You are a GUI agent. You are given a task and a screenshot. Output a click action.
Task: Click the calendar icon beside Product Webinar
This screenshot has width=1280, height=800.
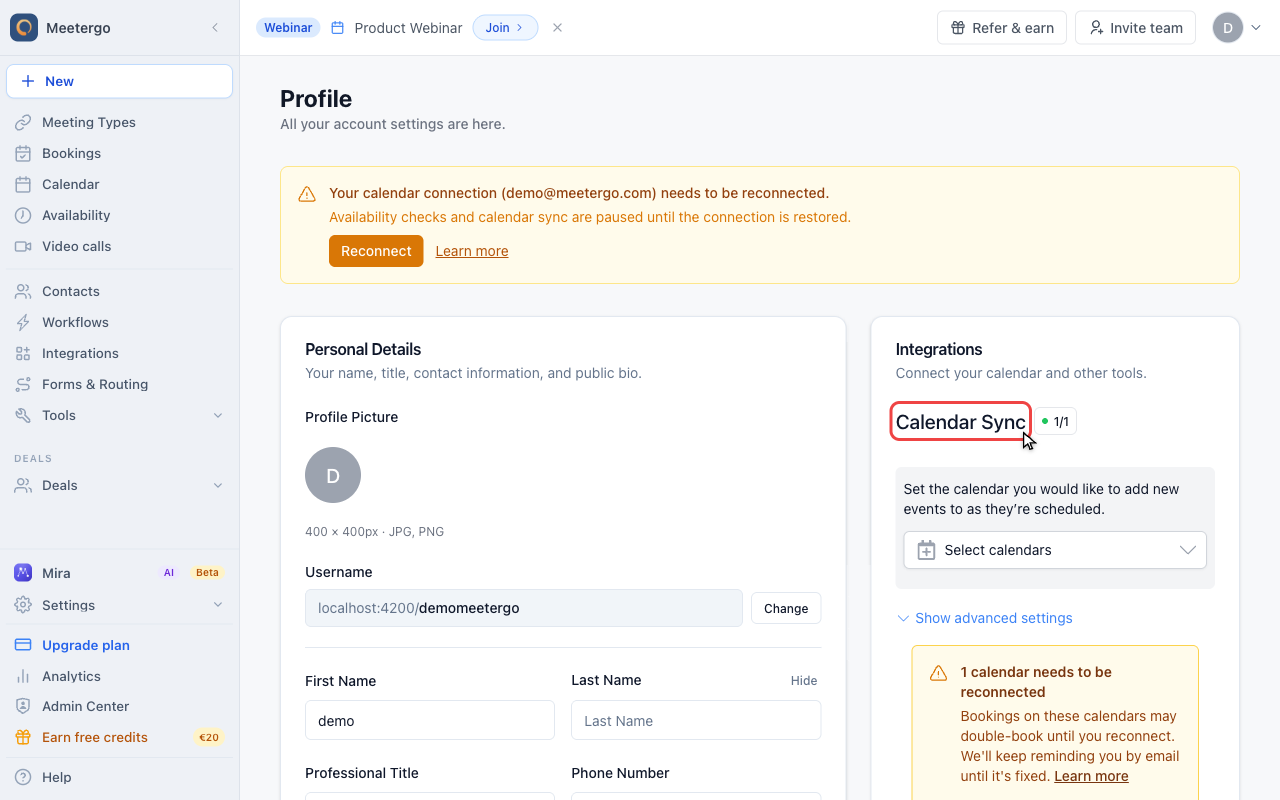338,28
